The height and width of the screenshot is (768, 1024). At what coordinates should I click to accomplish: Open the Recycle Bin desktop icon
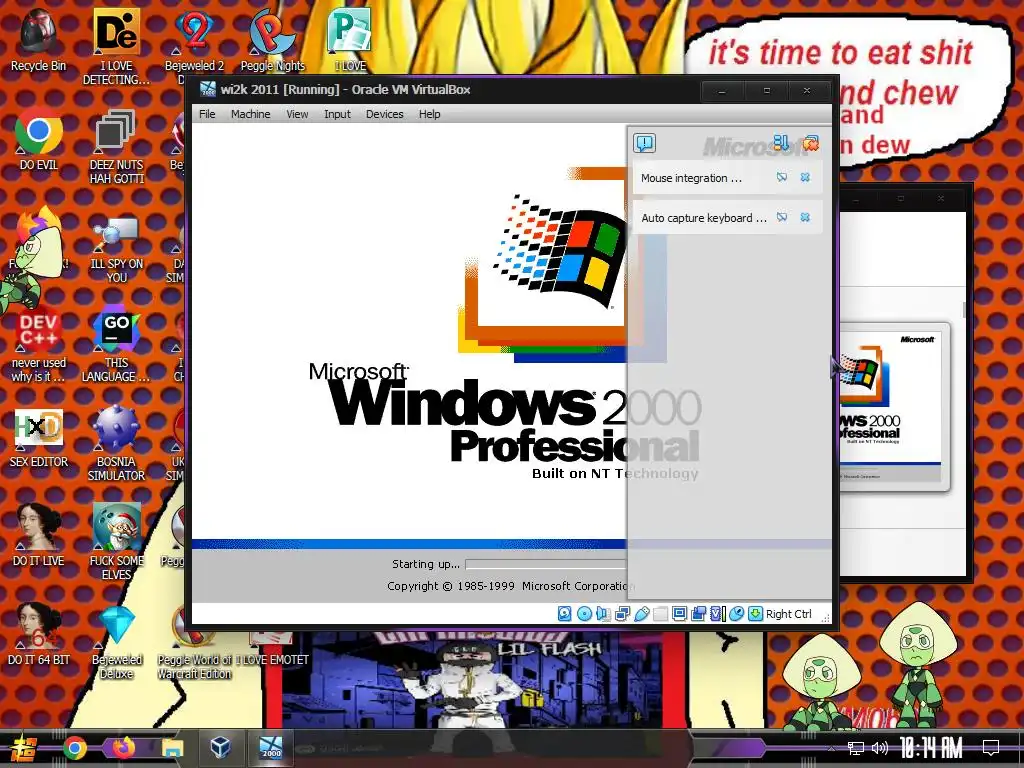click(x=38, y=40)
